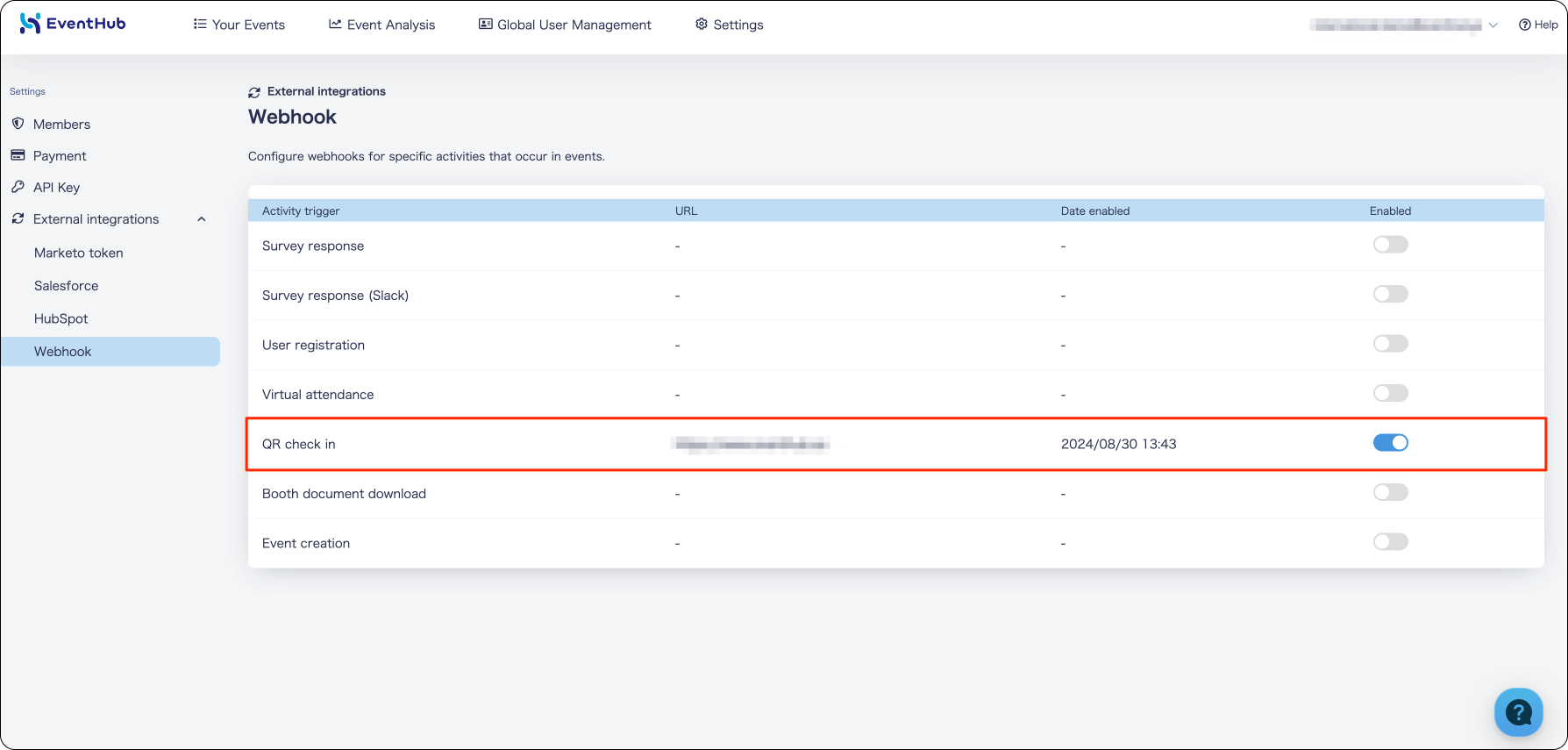Select Salesforce integration in sidebar

point(66,286)
